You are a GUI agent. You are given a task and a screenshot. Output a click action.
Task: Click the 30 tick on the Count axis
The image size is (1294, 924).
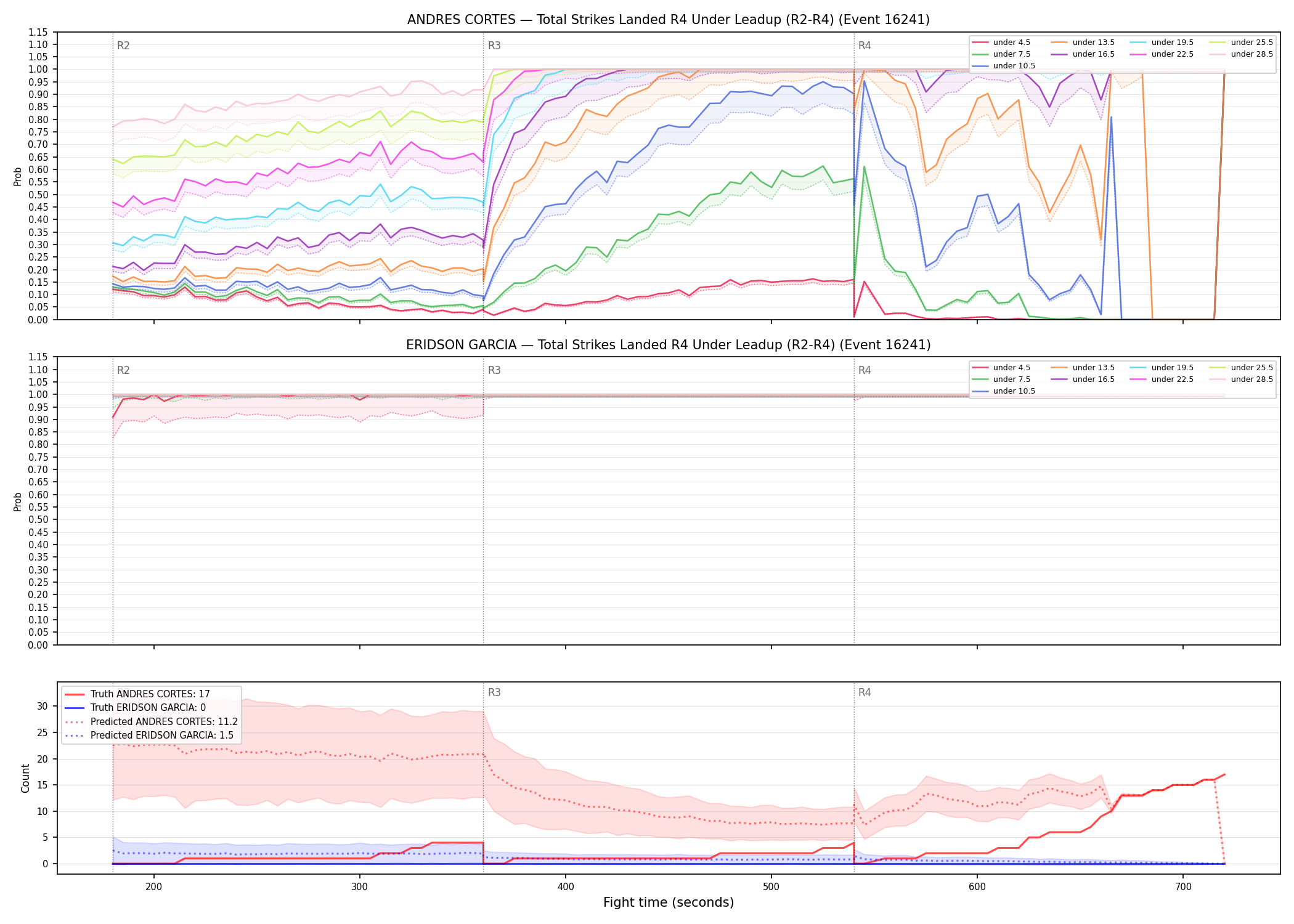coord(42,707)
